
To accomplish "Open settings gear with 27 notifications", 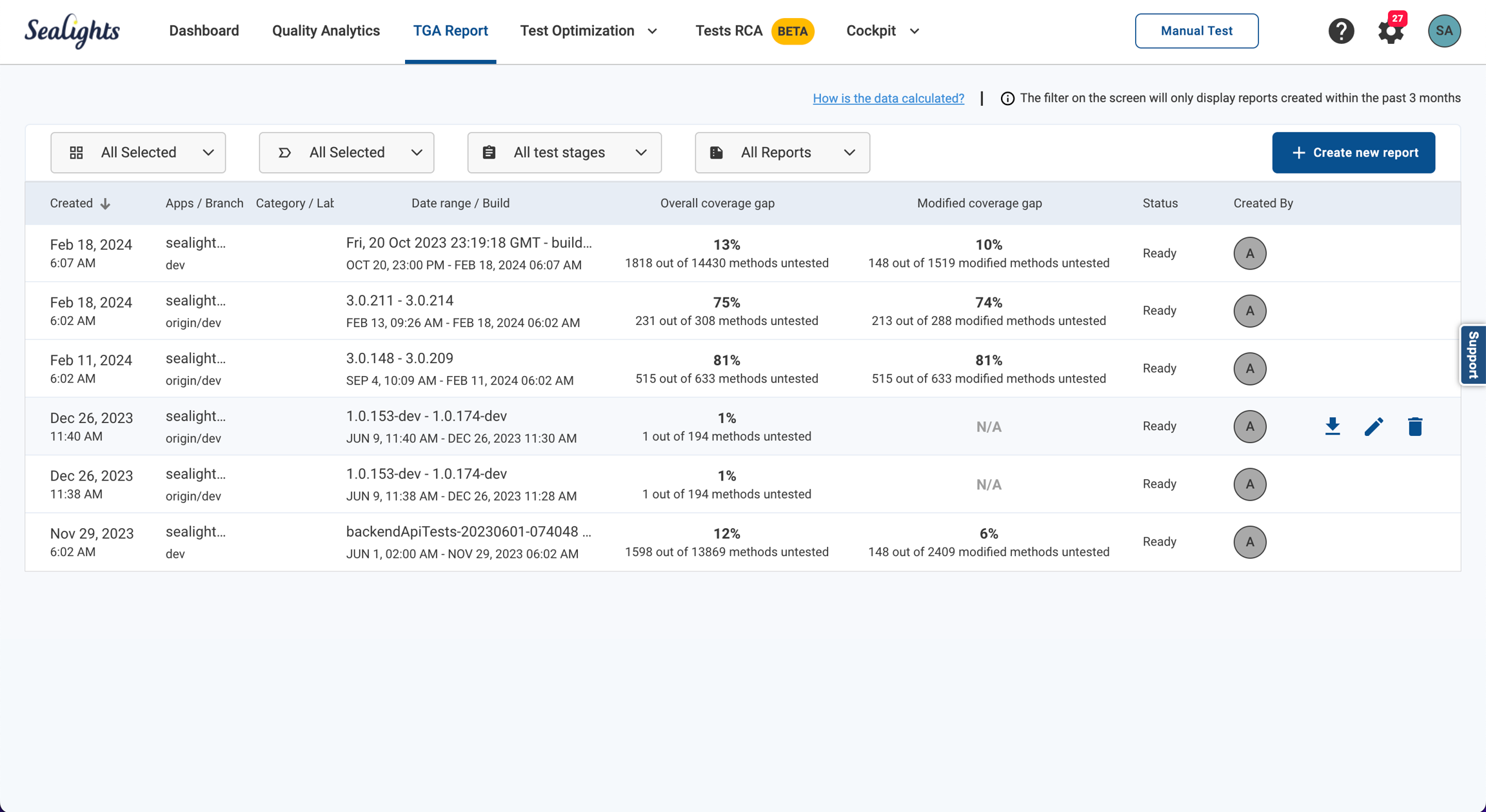I will click(1390, 31).
